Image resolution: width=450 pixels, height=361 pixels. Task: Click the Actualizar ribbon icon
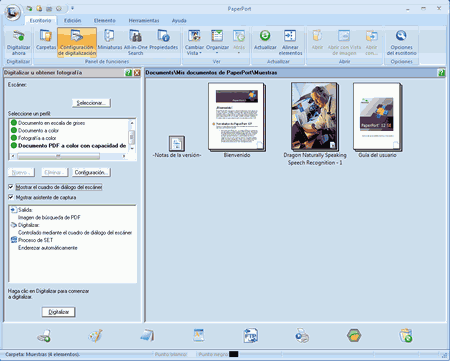[265, 40]
